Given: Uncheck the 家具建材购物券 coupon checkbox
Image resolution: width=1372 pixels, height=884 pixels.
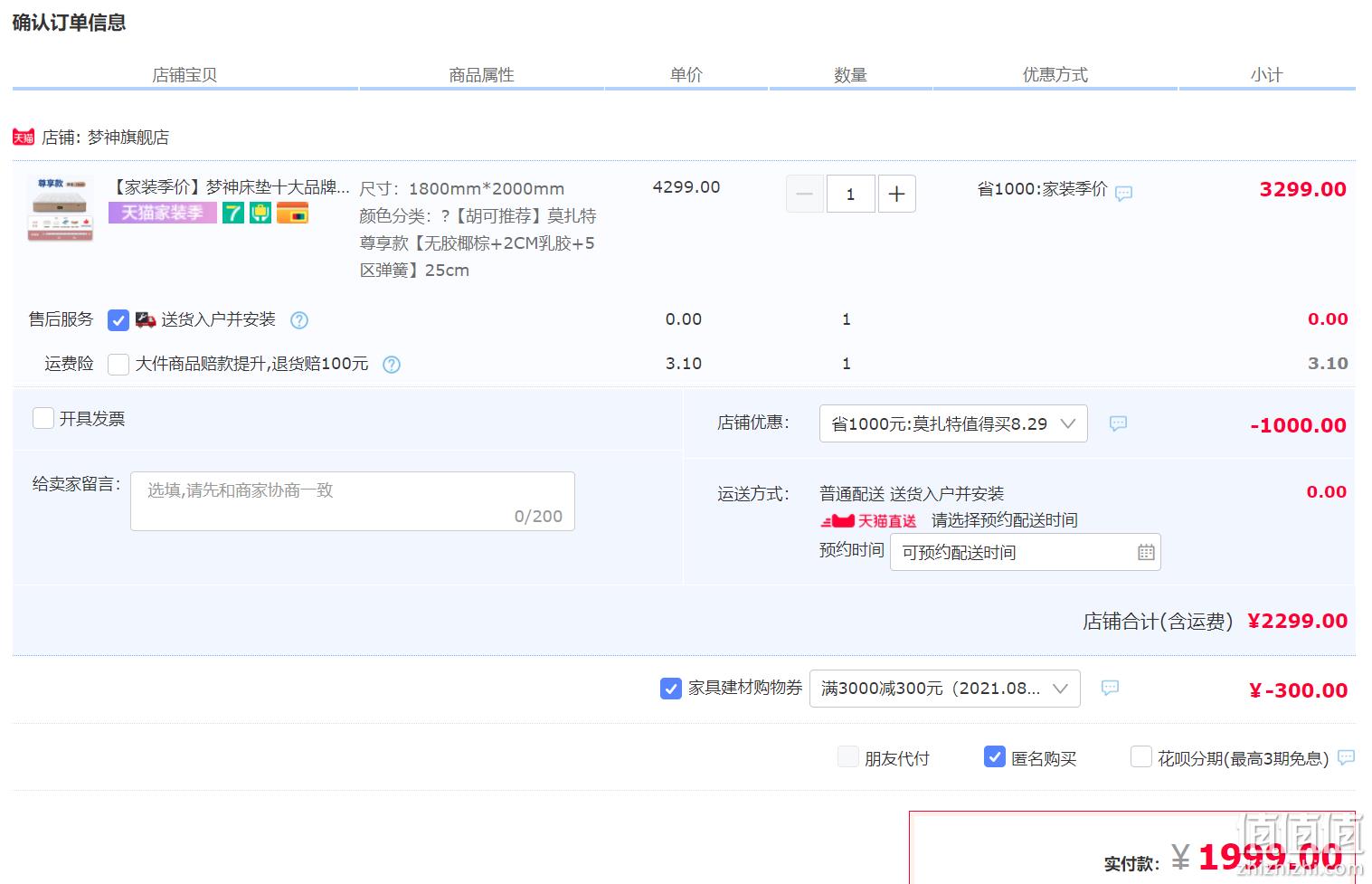Looking at the screenshot, I should [671, 689].
